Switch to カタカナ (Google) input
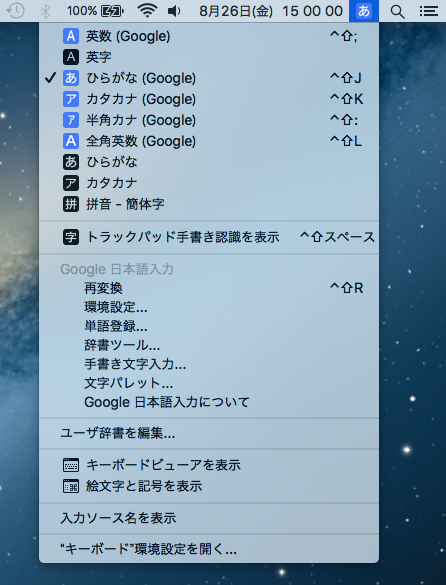This screenshot has height=585, width=446. (209, 99)
